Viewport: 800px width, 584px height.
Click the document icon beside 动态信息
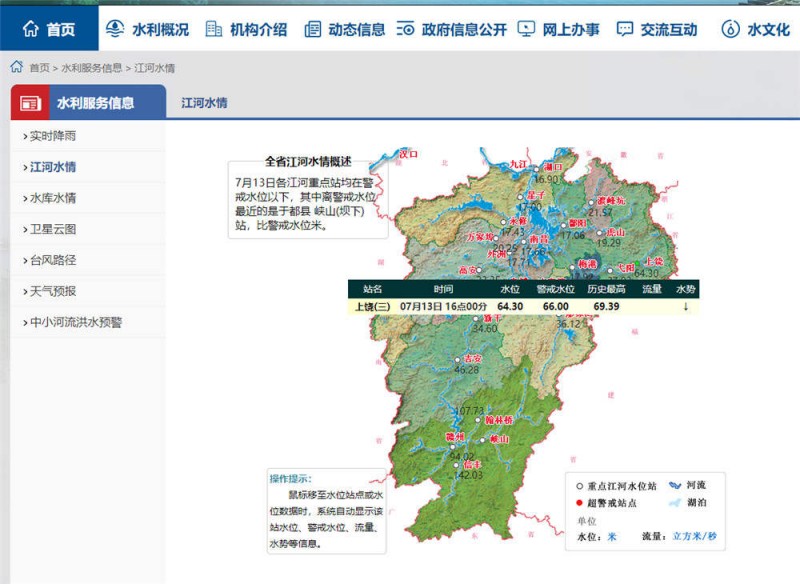[x=315, y=26]
